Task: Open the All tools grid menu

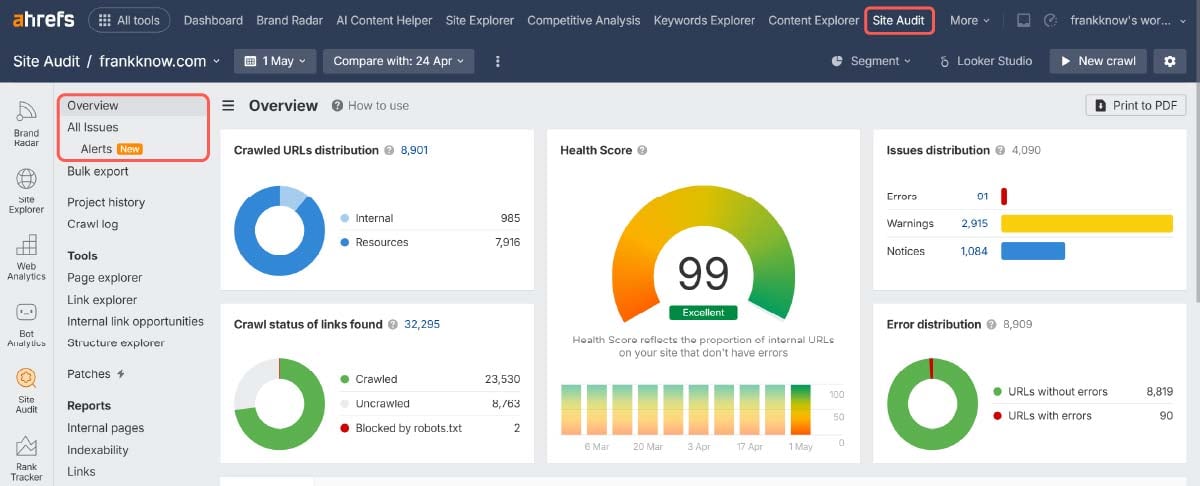Action: point(129,20)
